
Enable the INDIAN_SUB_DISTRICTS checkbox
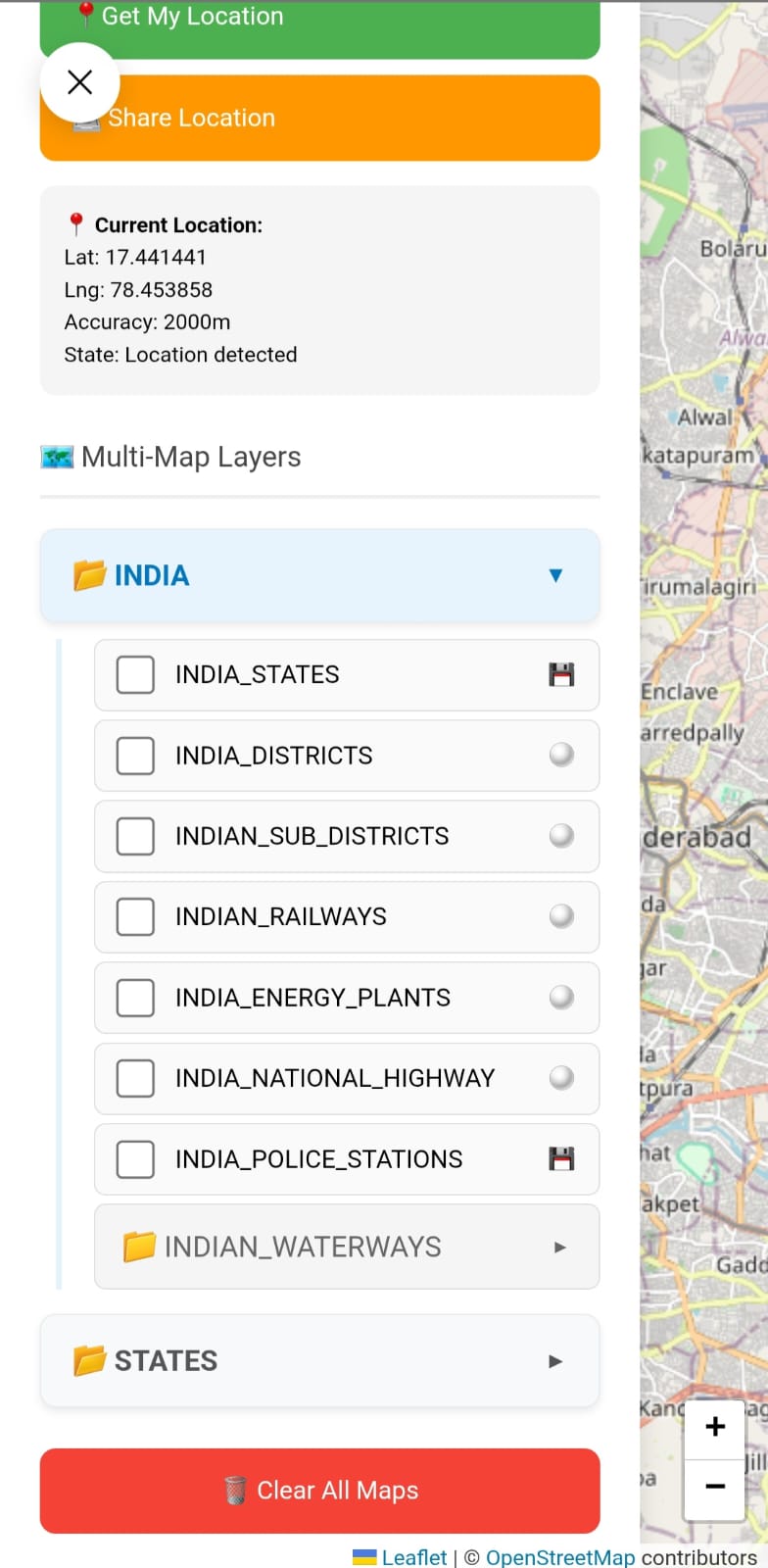click(135, 836)
